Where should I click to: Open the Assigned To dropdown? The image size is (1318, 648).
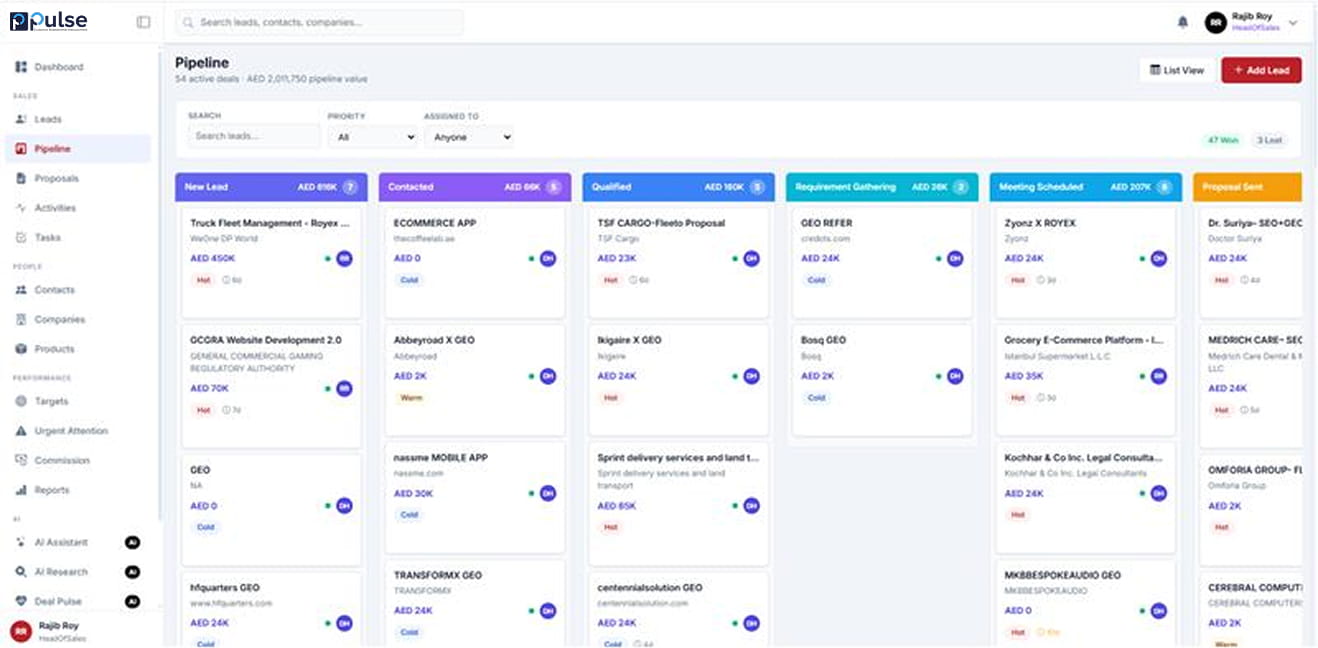pos(469,137)
